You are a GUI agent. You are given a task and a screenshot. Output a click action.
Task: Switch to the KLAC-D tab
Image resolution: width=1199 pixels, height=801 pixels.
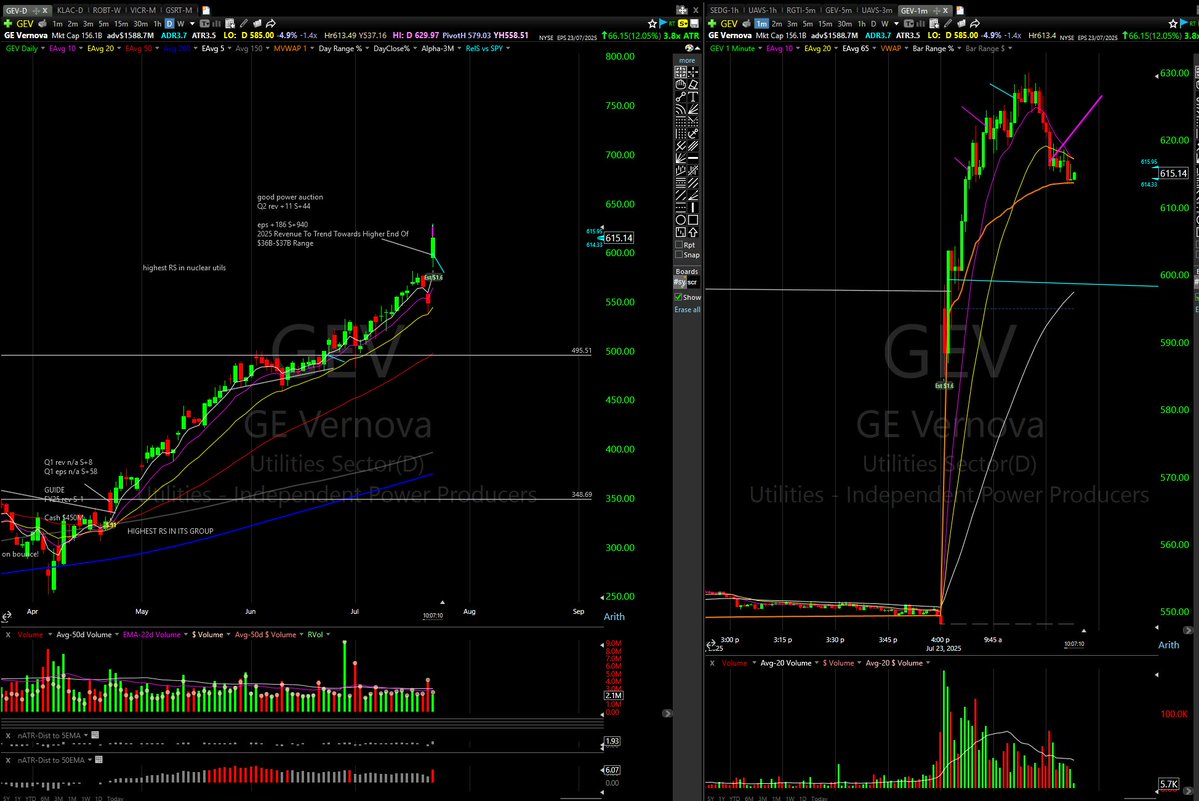click(x=70, y=10)
